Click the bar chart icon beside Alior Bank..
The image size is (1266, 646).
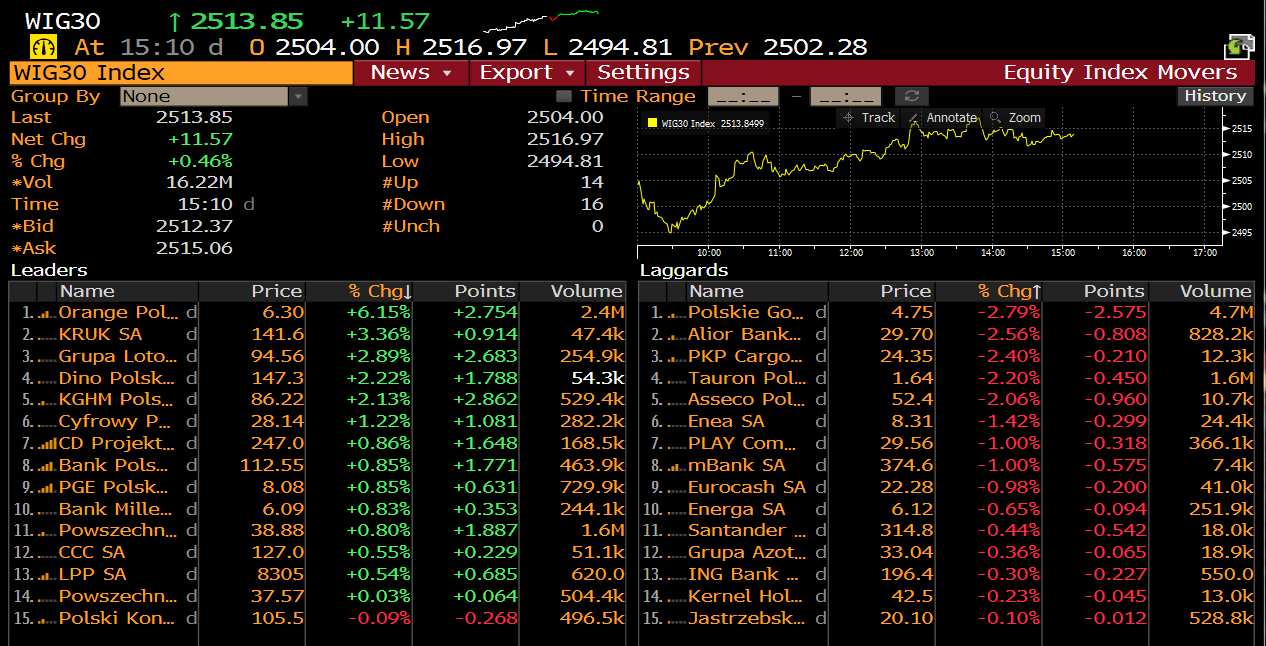coord(677,335)
